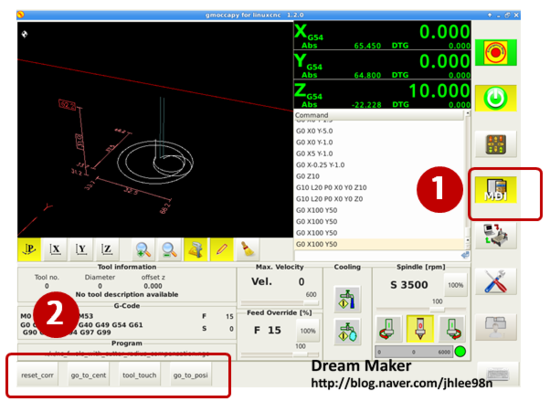Select the perspective view P button
Image resolution: width=550 pixels, height=412 pixels.
[x=29, y=250]
